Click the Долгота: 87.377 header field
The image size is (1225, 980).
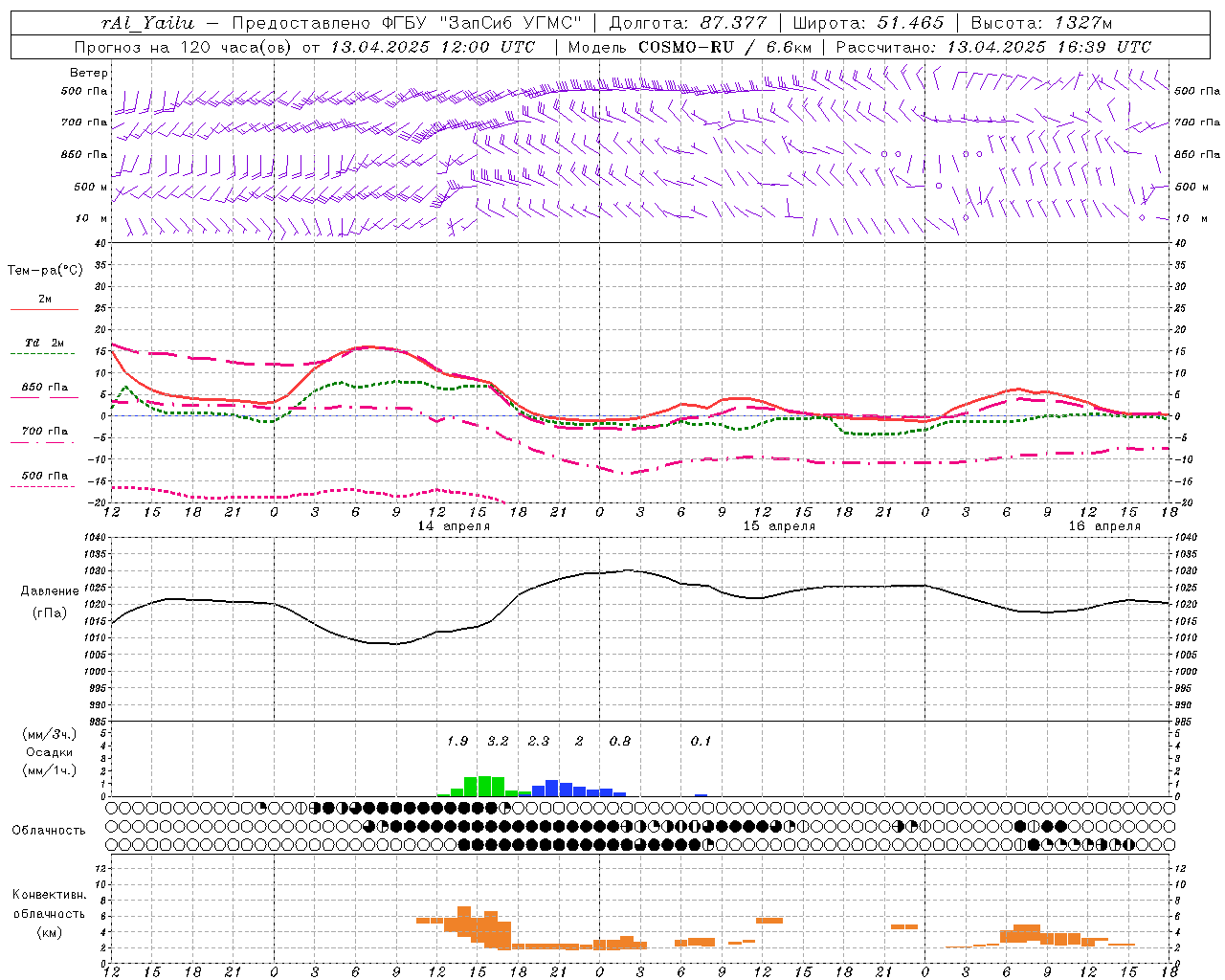[683, 23]
